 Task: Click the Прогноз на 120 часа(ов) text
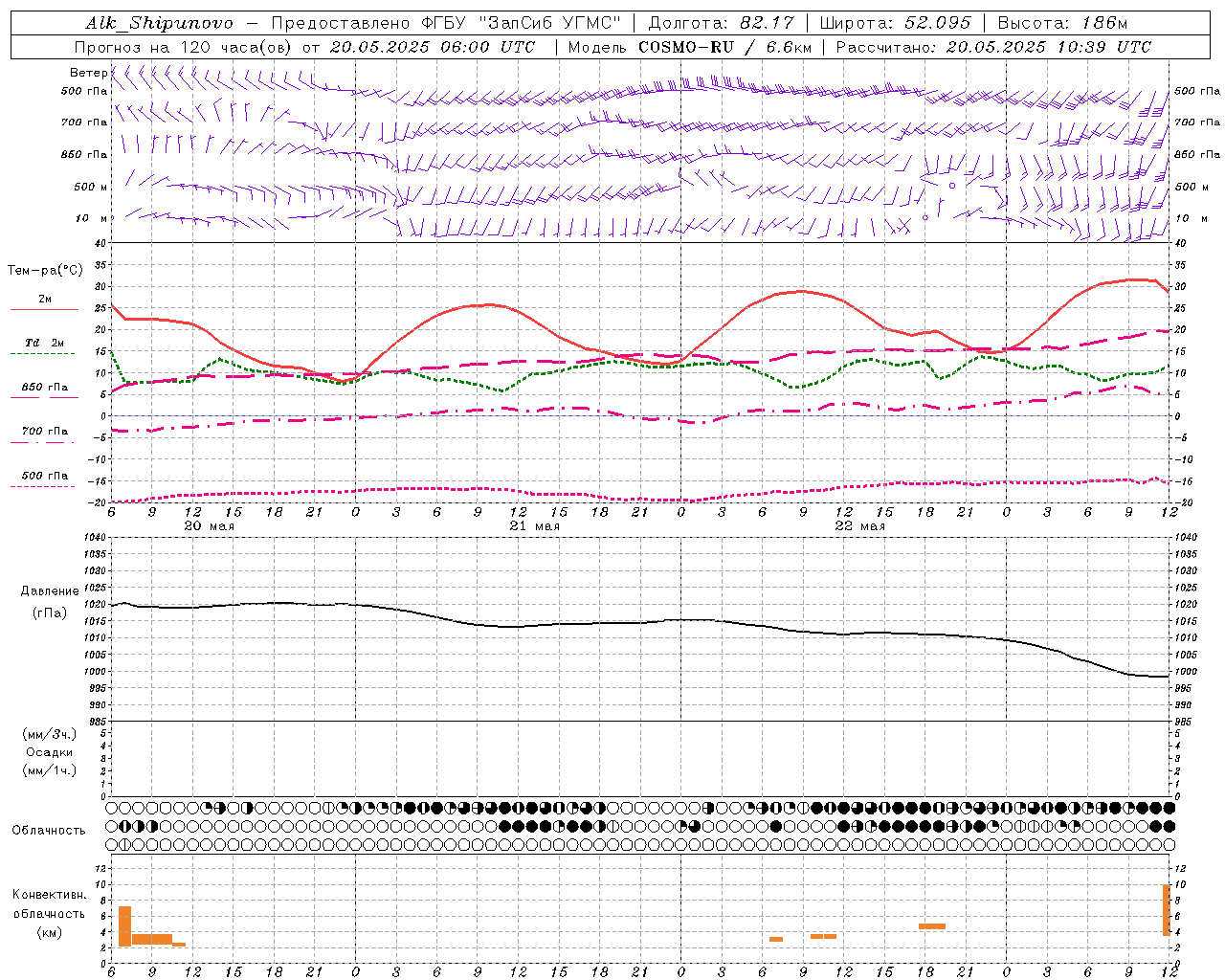(x=184, y=47)
